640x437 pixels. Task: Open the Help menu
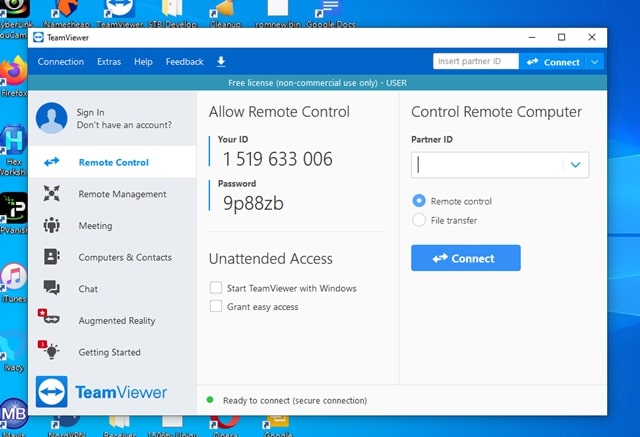(x=143, y=62)
